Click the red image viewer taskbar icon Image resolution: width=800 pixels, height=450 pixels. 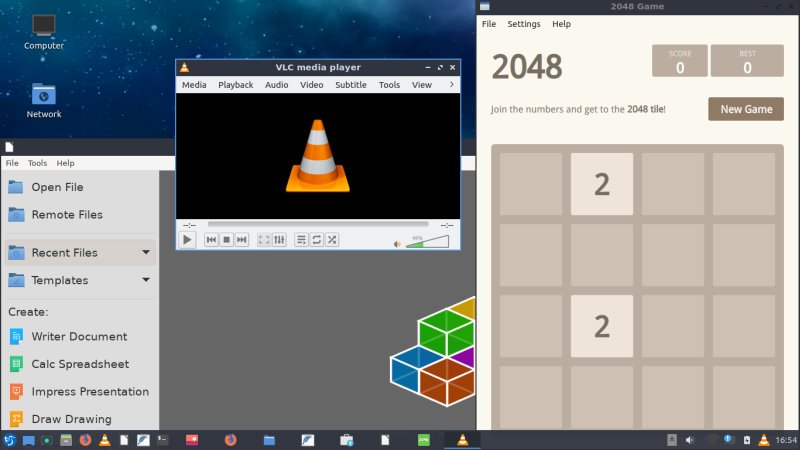point(192,440)
